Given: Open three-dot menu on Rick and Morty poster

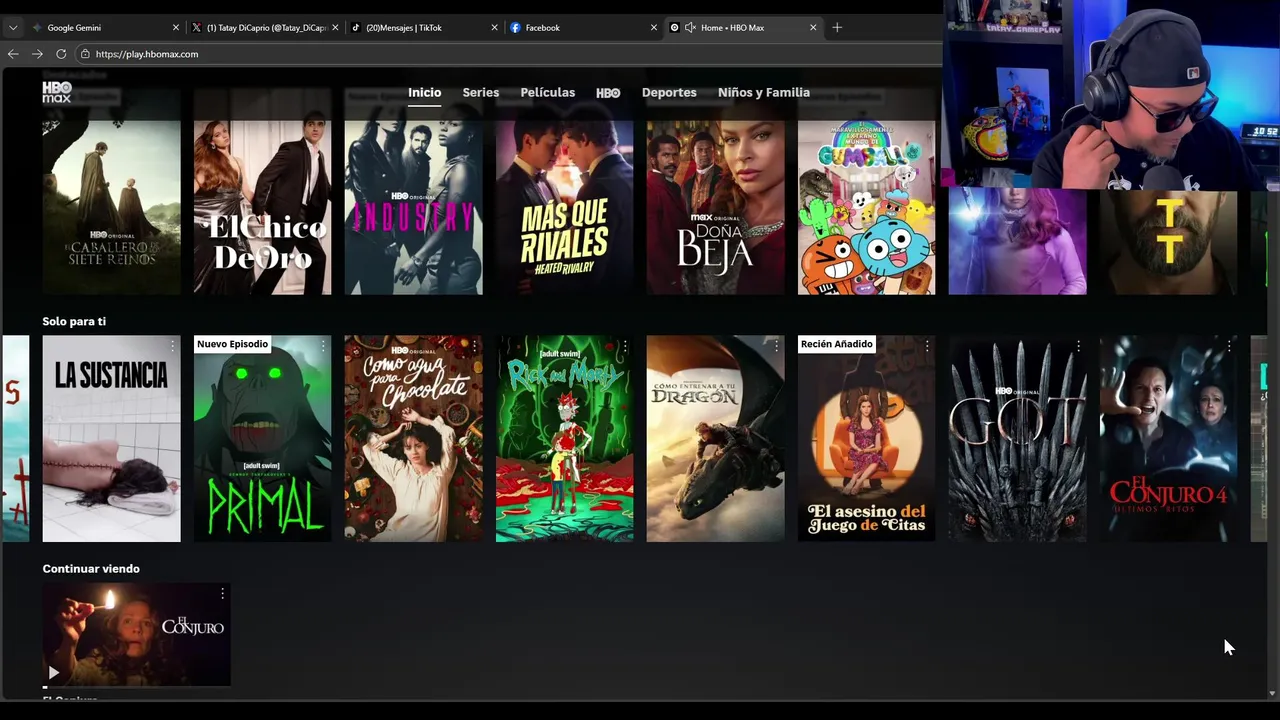Looking at the screenshot, I should (x=625, y=346).
